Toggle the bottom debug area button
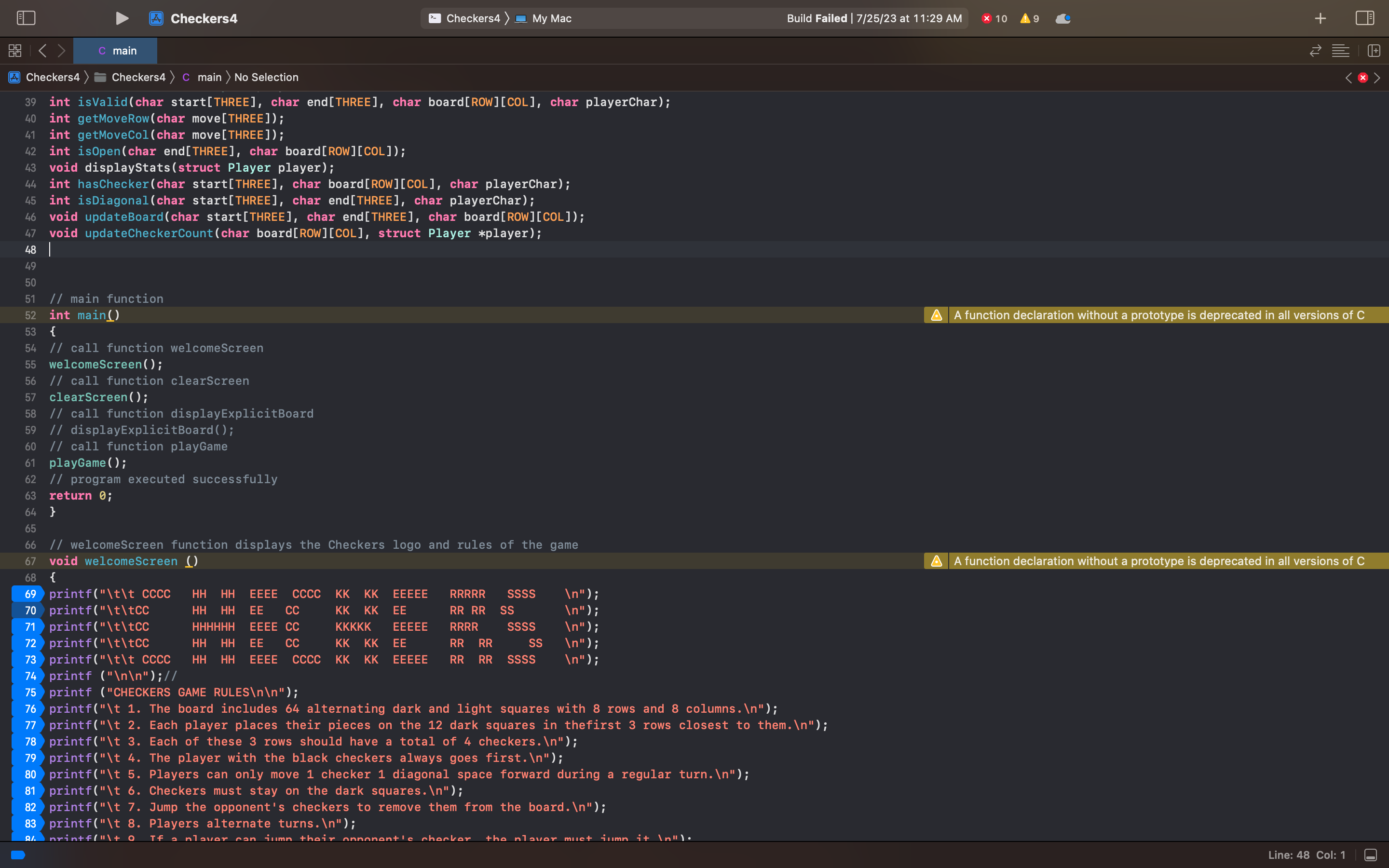 [1370, 855]
